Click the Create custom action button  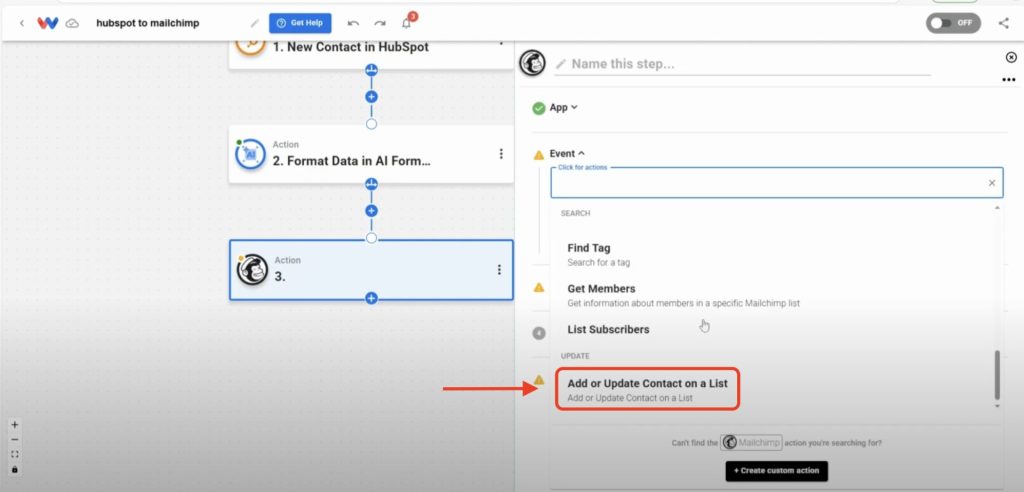[x=776, y=470]
